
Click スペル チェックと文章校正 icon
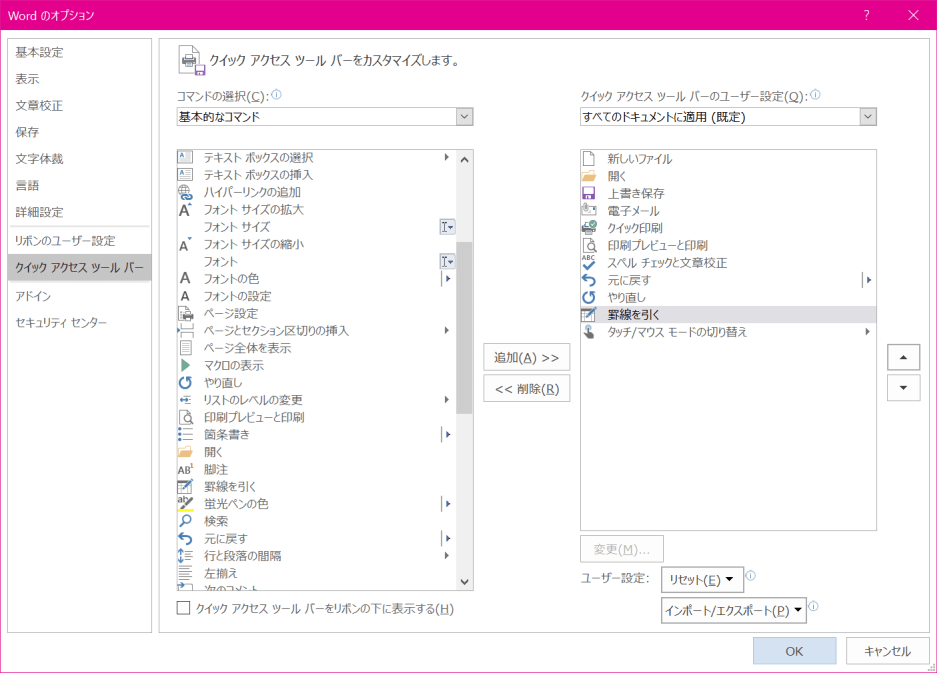pos(589,262)
